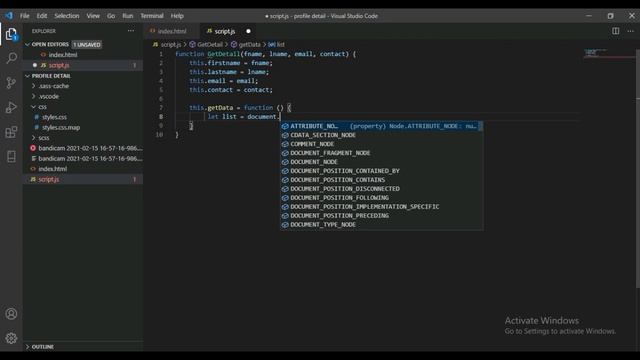The height and width of the screenshot is (360, 640).
Task: Select DOCUMENT_POSITION_CONTAINS suggestion
Action: point(382,180)
